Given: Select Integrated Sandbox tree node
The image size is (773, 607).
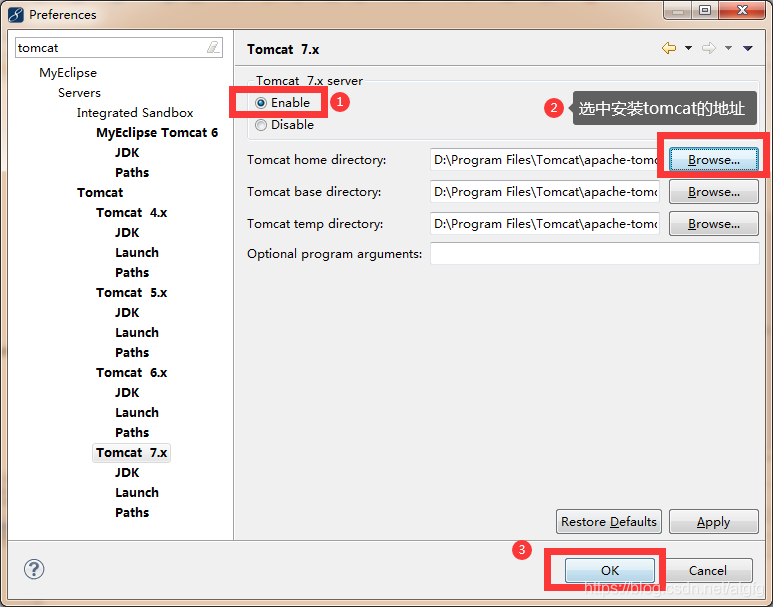Looking at the screenshot, I should tap(135, 113).
